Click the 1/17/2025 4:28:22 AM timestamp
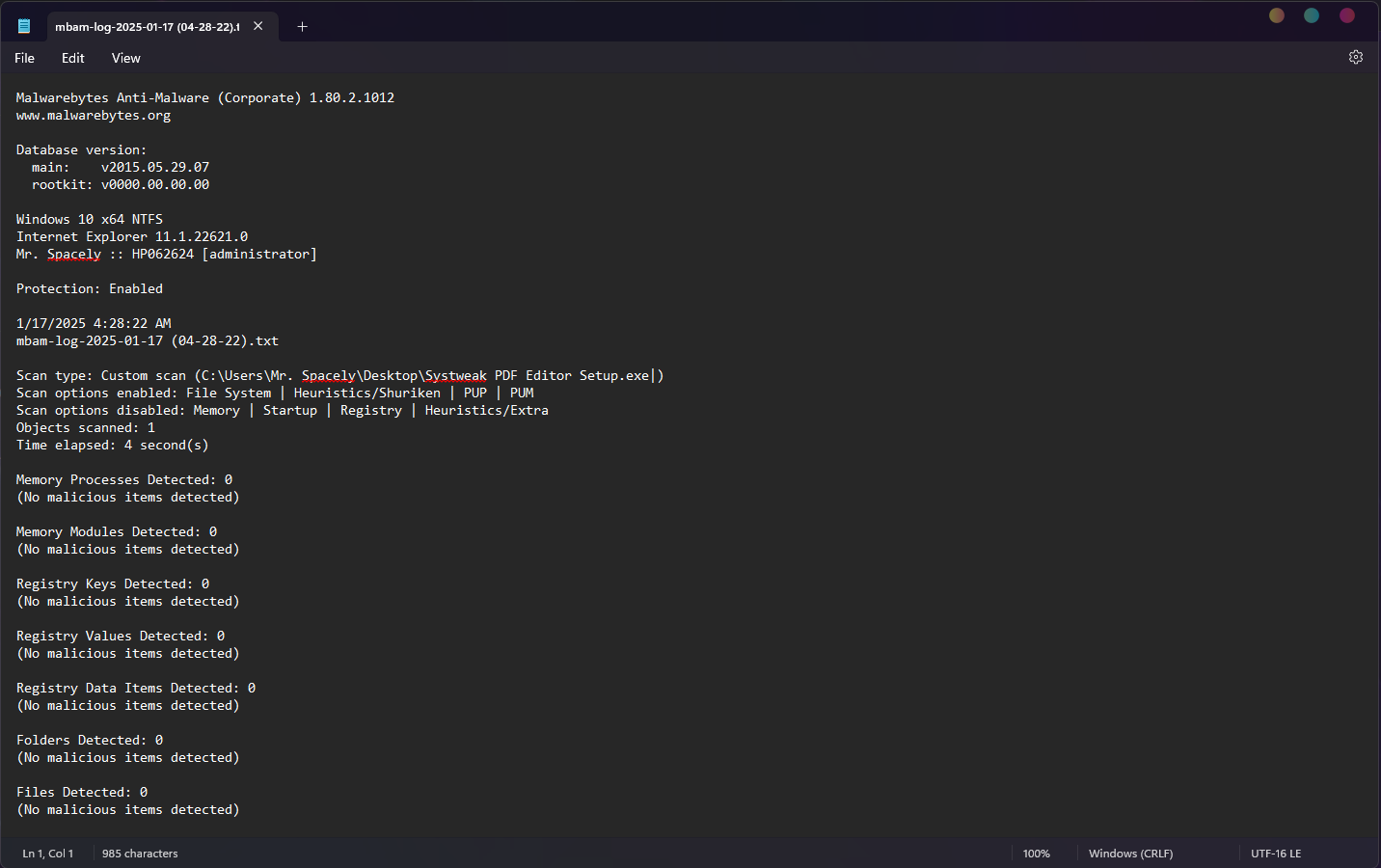The image size is (1381, 868). pyautogui.click(x=94, y=324)
